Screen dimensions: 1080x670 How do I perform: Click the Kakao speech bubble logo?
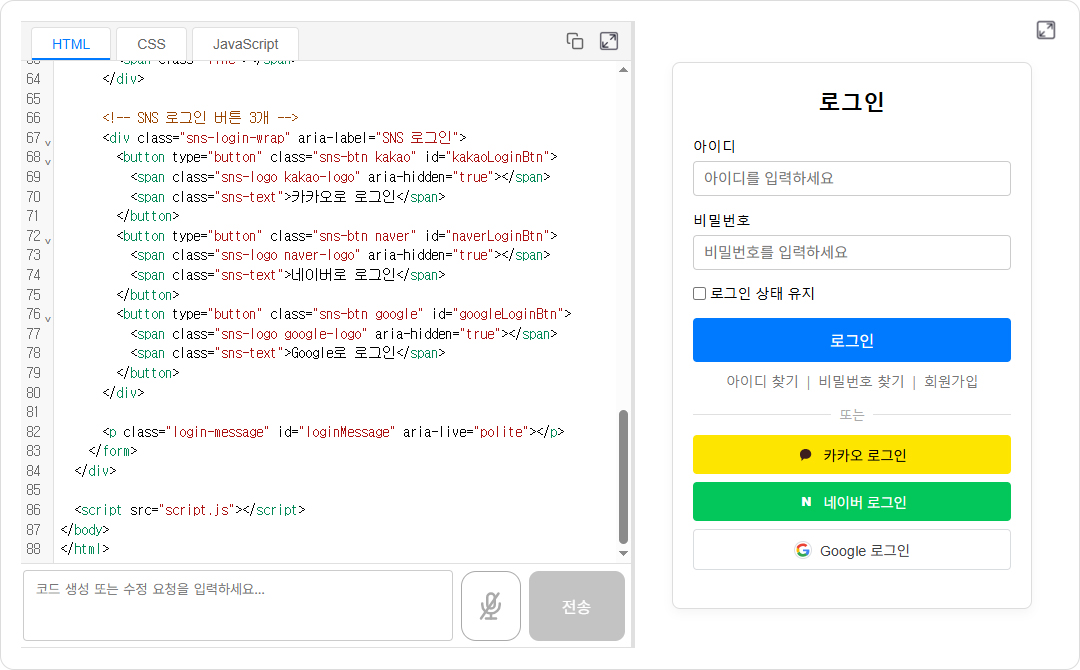point(806,455)
